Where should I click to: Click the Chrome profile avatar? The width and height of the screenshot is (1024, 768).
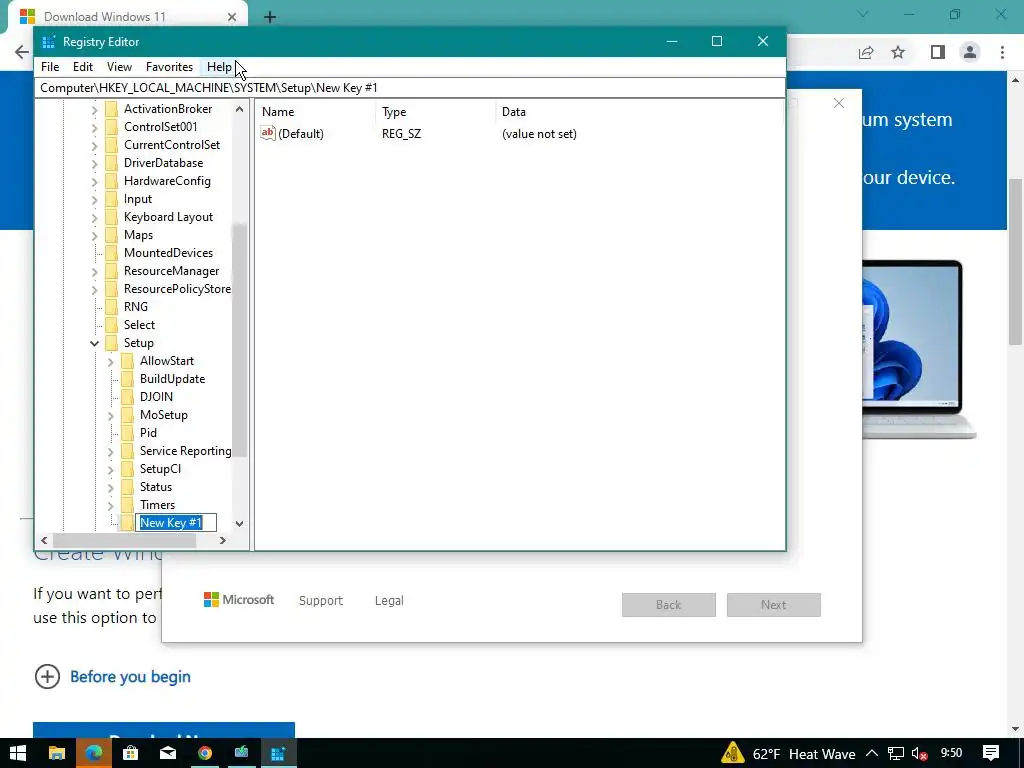[x=970, y=52]
